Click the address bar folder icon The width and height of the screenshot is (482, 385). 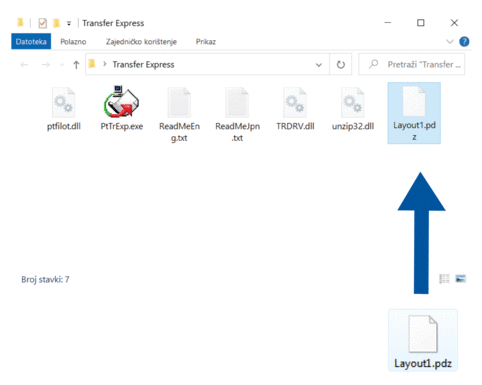[92, 64]
